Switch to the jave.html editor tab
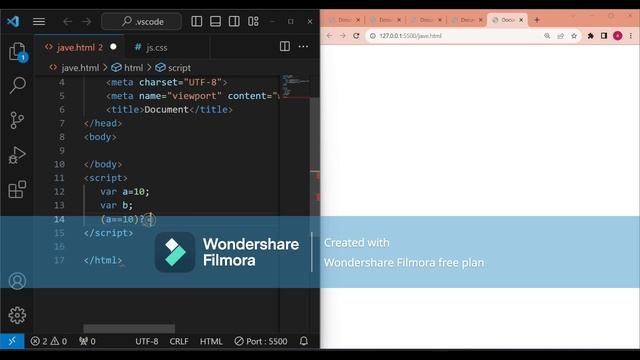Screen dimensions: 640x360 pyautogui.click(x=80, y=47)
